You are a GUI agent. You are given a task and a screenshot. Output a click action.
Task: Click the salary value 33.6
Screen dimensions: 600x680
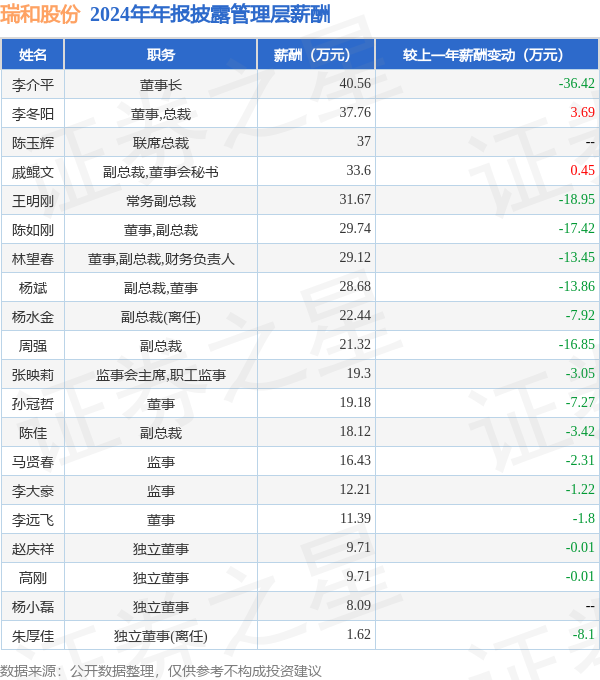[x=359, y=170]
